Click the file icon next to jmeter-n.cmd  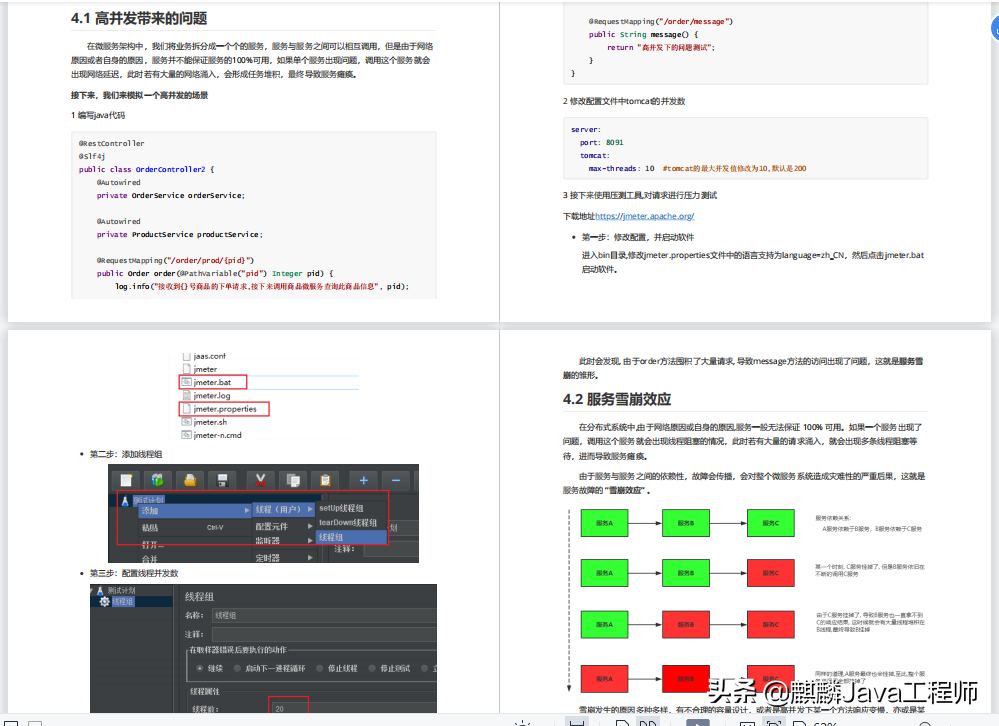point(187,435)
